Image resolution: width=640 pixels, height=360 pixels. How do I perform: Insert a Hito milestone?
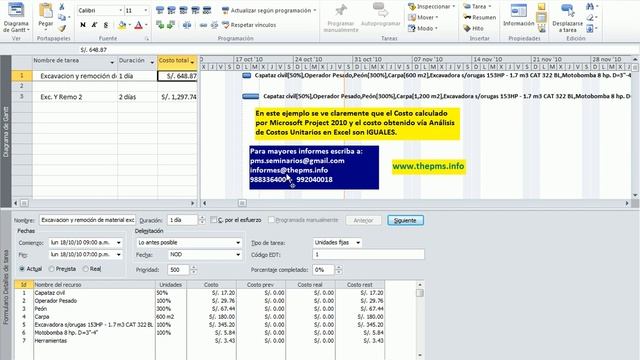474,28
